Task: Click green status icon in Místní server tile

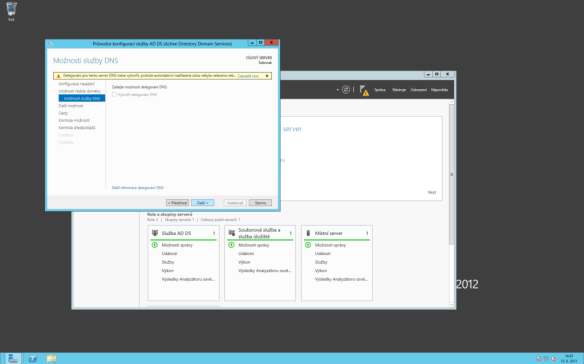Action: coord(308,245)
